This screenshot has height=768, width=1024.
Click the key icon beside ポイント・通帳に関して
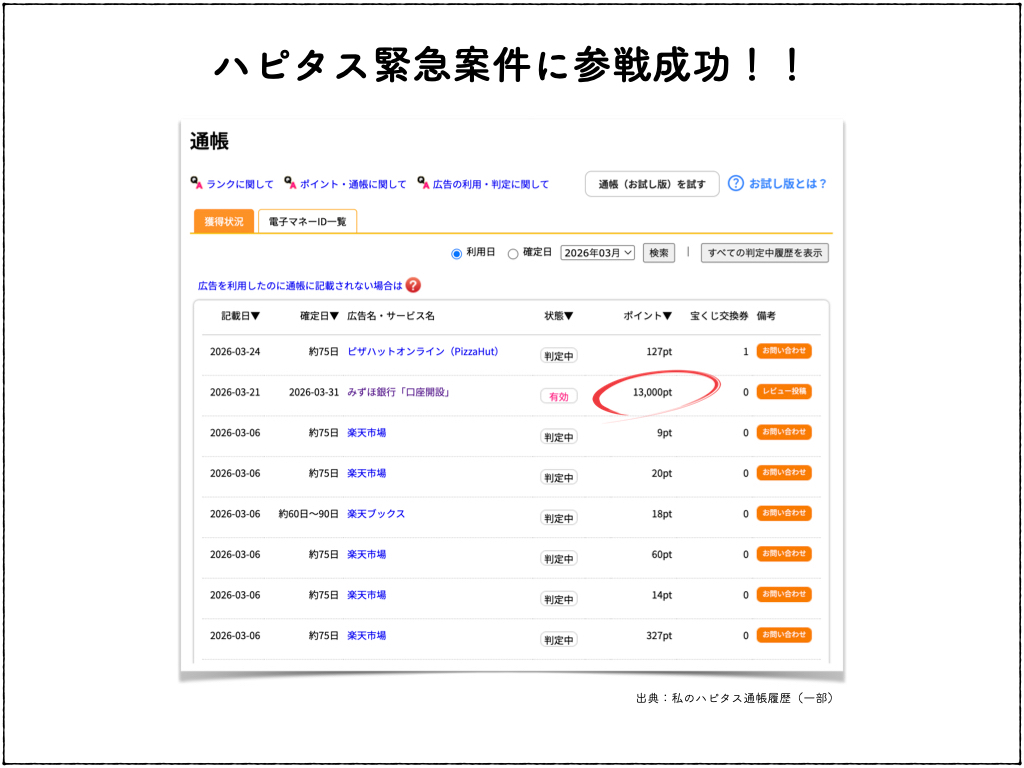[291, 184]
